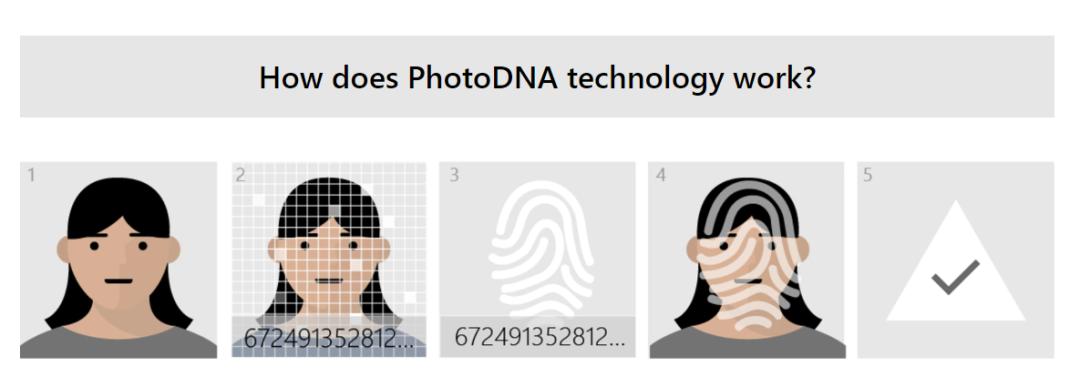This screenshot has height=377, width=1080.
Task: Click the hash number label under step 2
Action: pos(329,338)
